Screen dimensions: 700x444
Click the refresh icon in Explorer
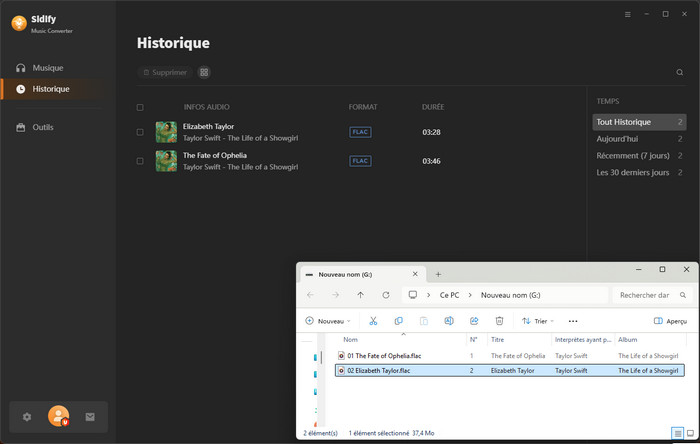pos(386,295)
